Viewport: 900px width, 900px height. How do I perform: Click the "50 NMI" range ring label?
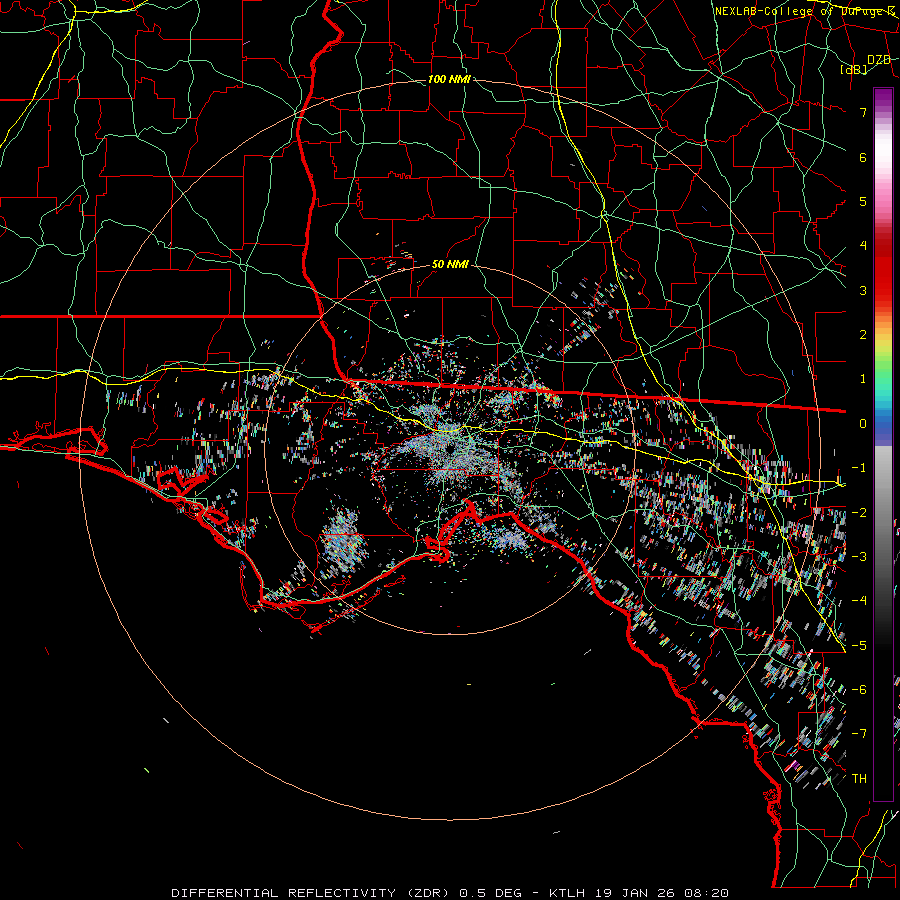point(451,265)
